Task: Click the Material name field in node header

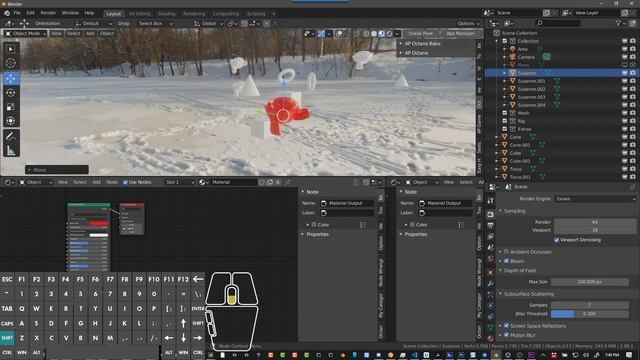Action: (x=233, y=182)
